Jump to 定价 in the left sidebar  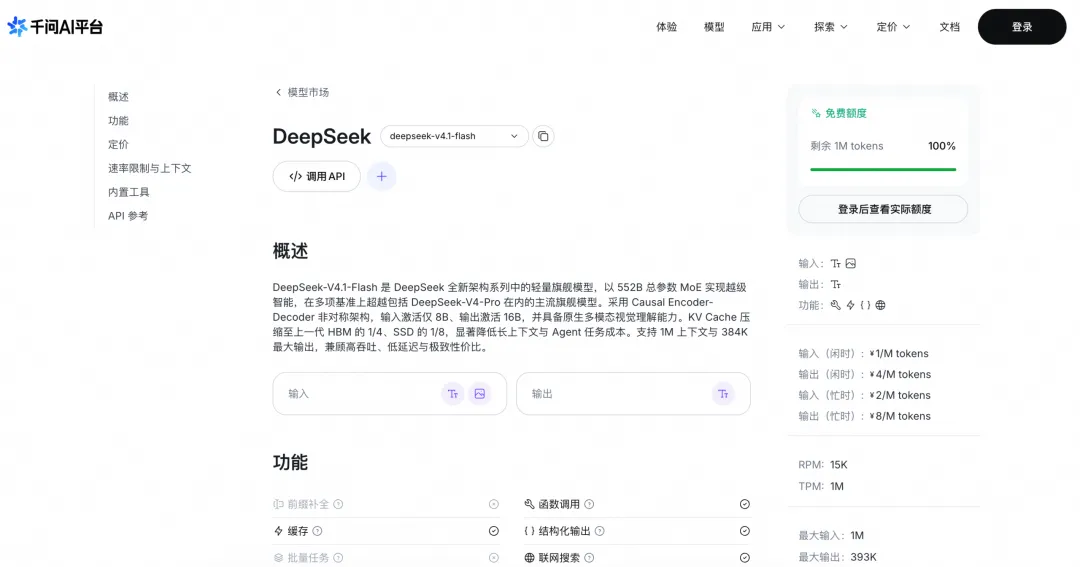coord(118,145)
